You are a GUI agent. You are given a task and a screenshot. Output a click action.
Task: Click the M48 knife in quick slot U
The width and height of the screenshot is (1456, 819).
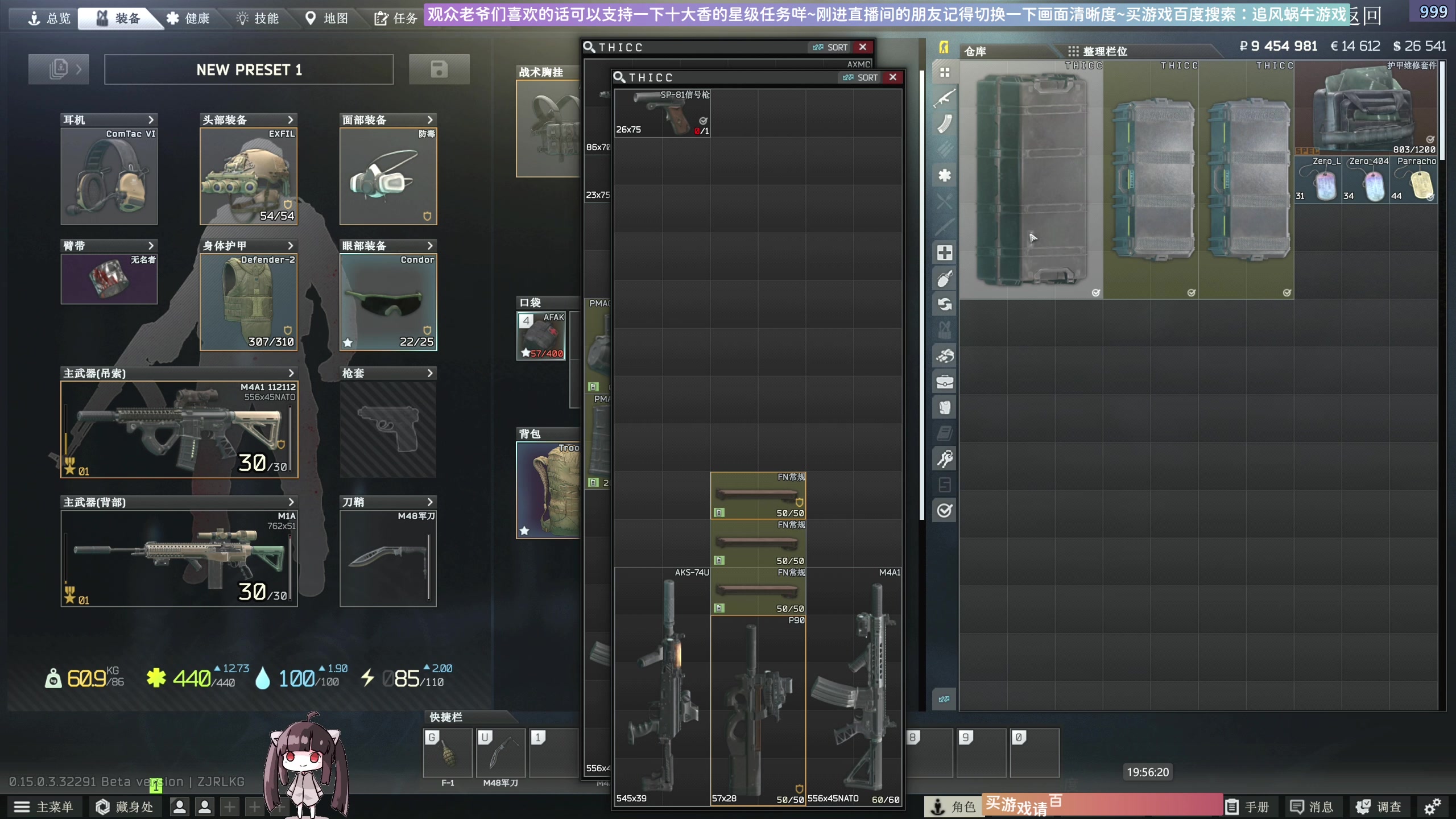[500, 753]
